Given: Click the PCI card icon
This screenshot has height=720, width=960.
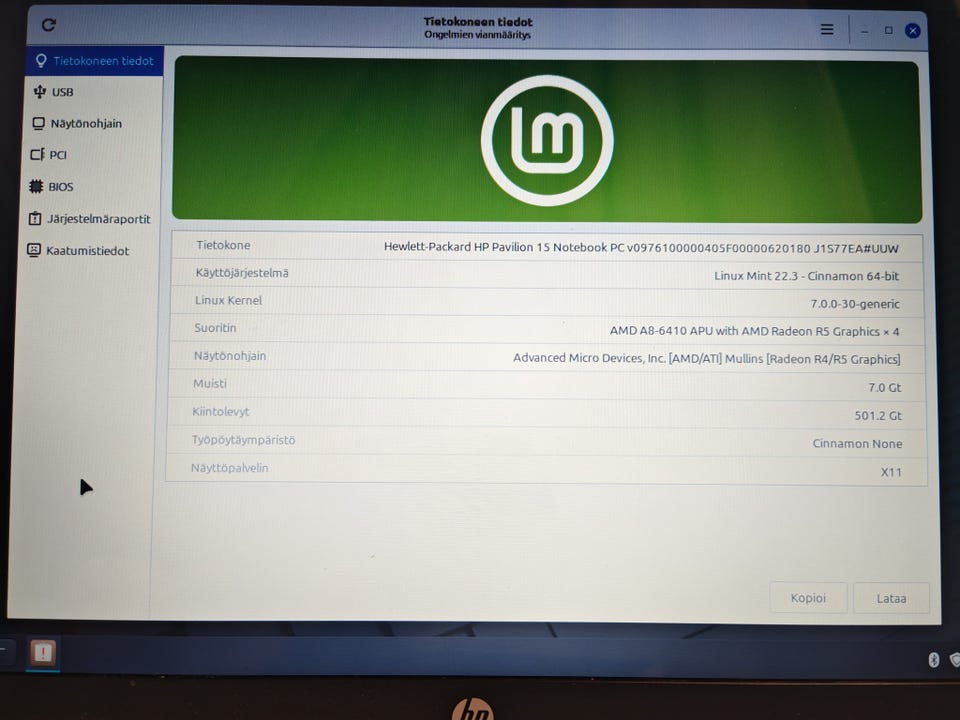Looking at the screenshot, I should [37, 154].
